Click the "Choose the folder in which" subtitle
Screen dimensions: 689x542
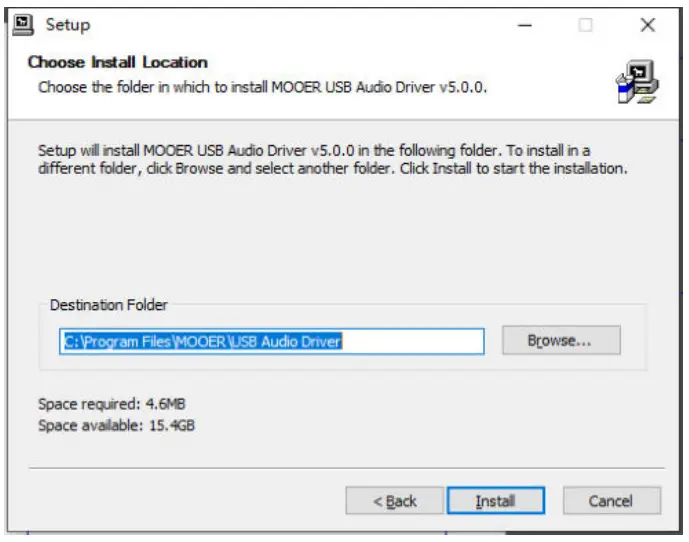[x=262, y=87]
